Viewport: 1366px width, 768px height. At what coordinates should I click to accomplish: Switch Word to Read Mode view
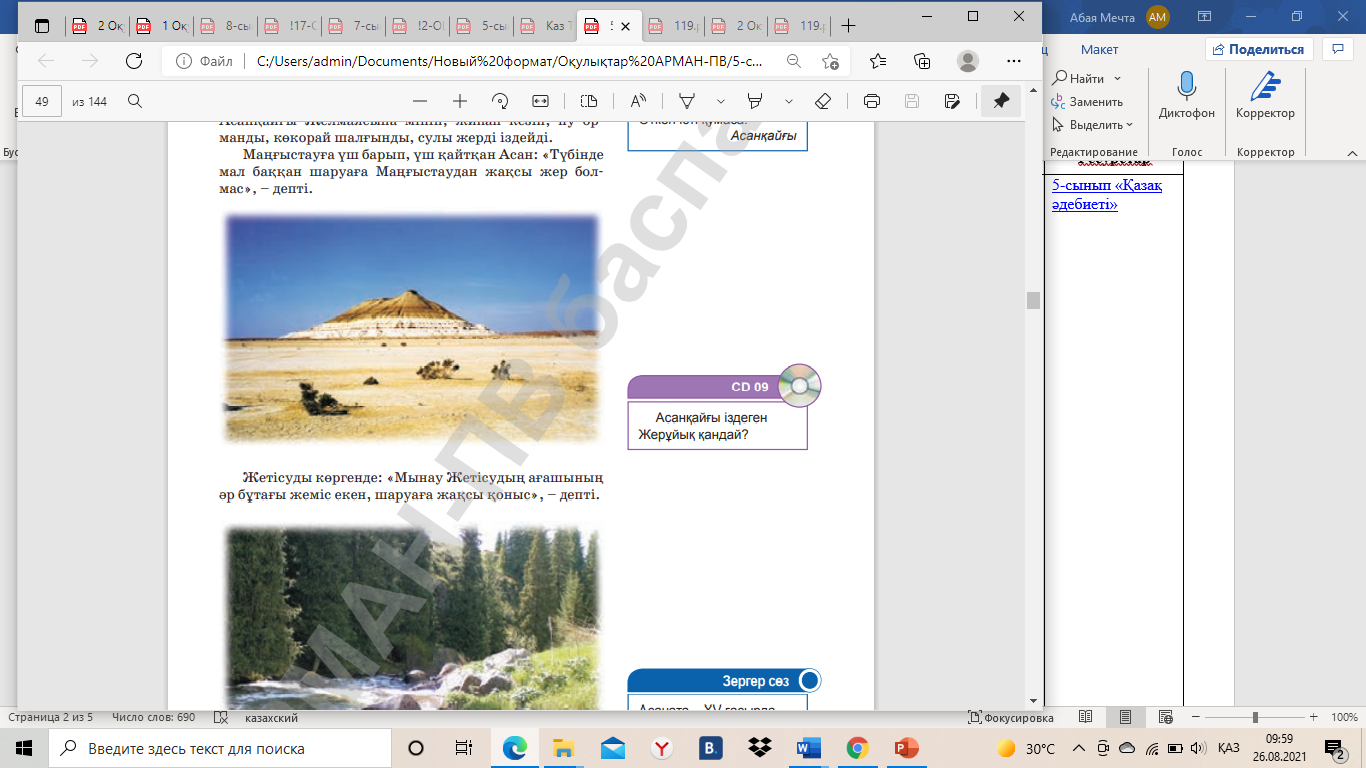click(1086, 718)
